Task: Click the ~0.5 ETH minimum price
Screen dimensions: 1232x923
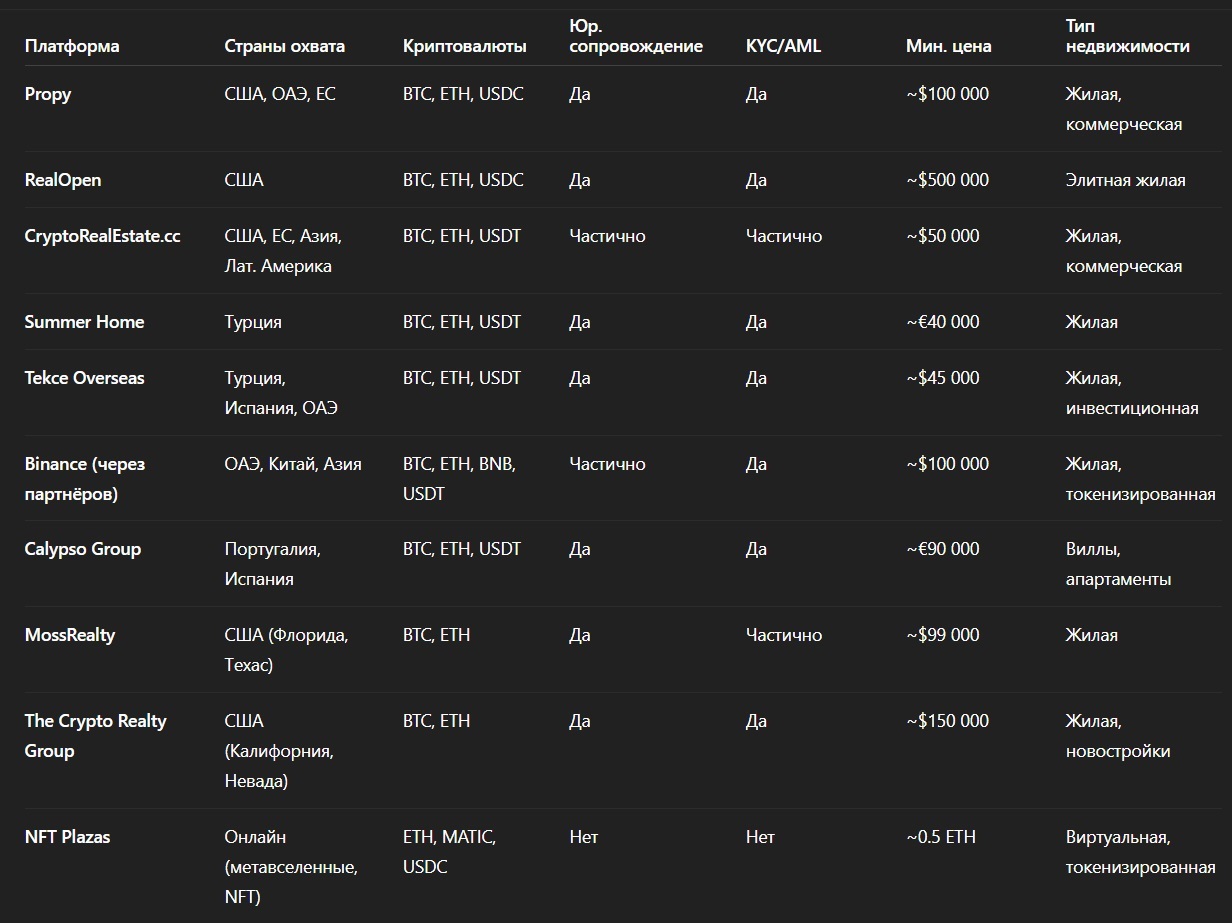Action: coord(941,837)
